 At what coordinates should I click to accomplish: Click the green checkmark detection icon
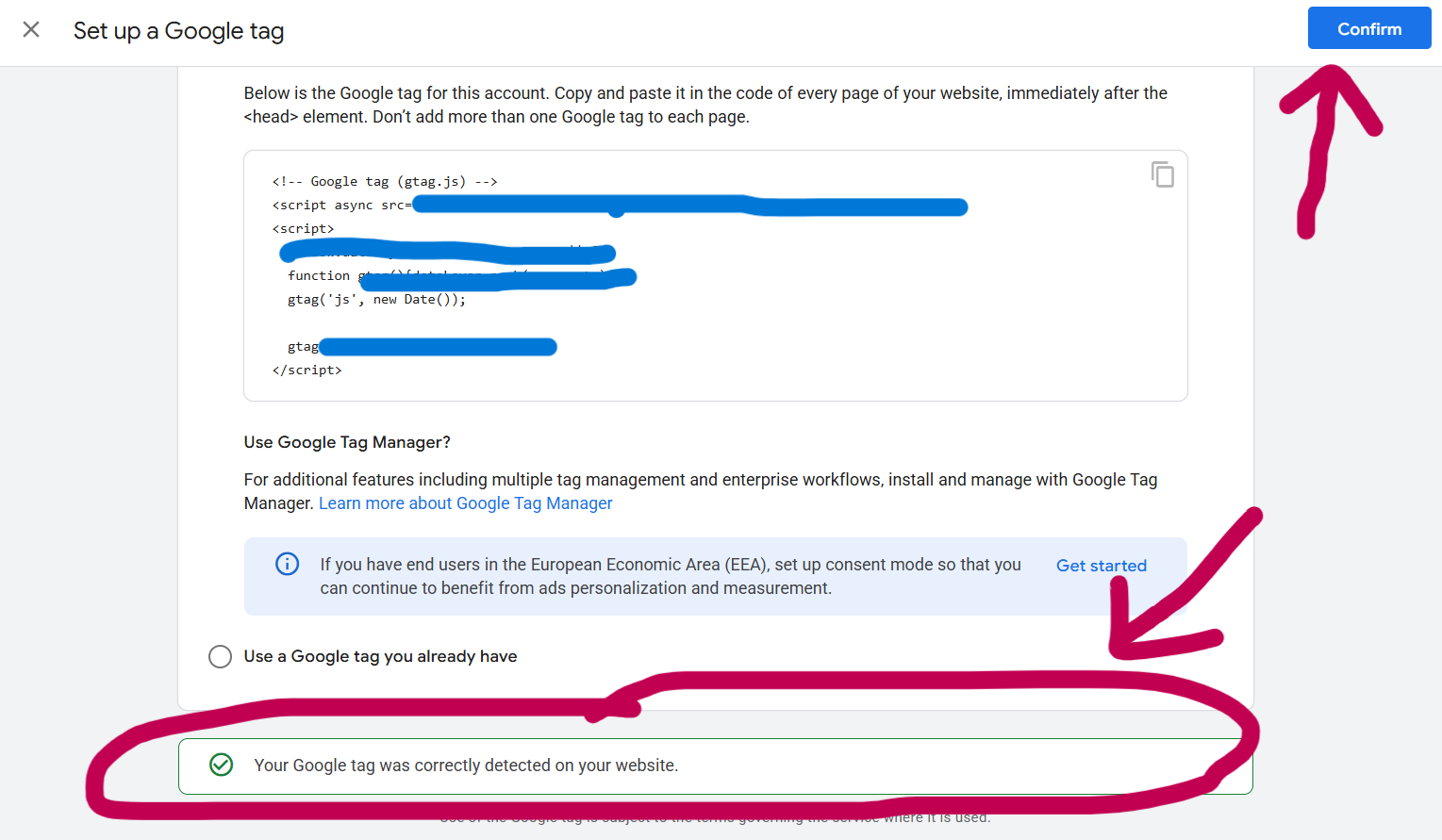222,765
